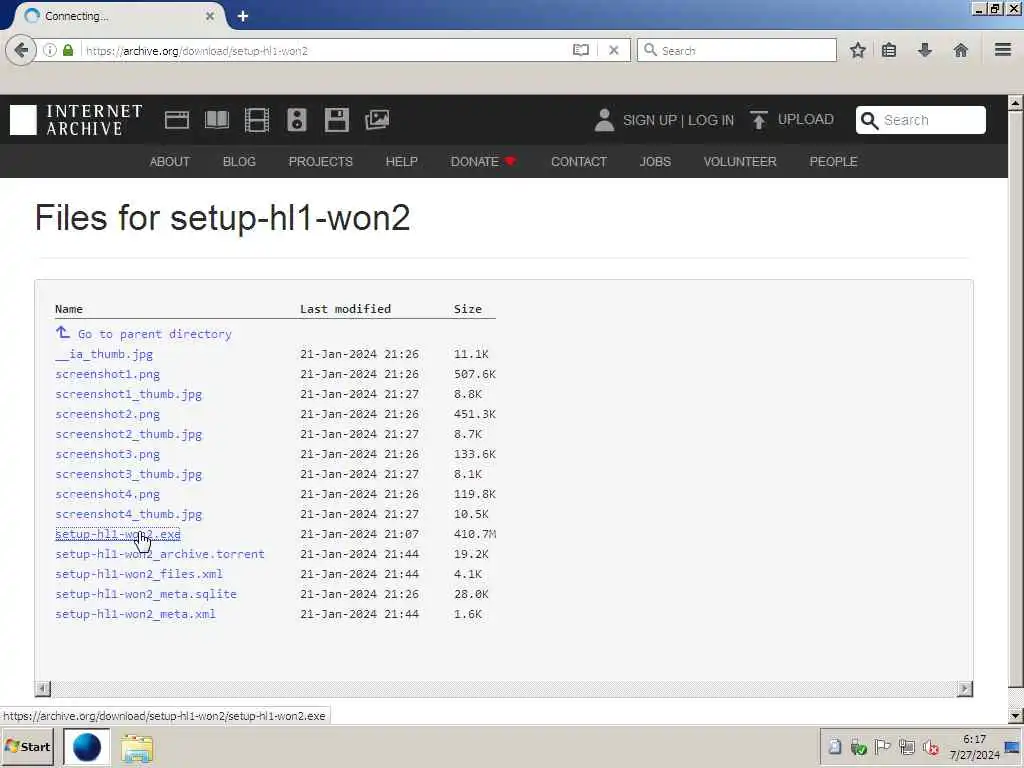This screenshot has width=1024, height=768.
Task: Open the downloads arrow panel
Action: coord(925,50)
